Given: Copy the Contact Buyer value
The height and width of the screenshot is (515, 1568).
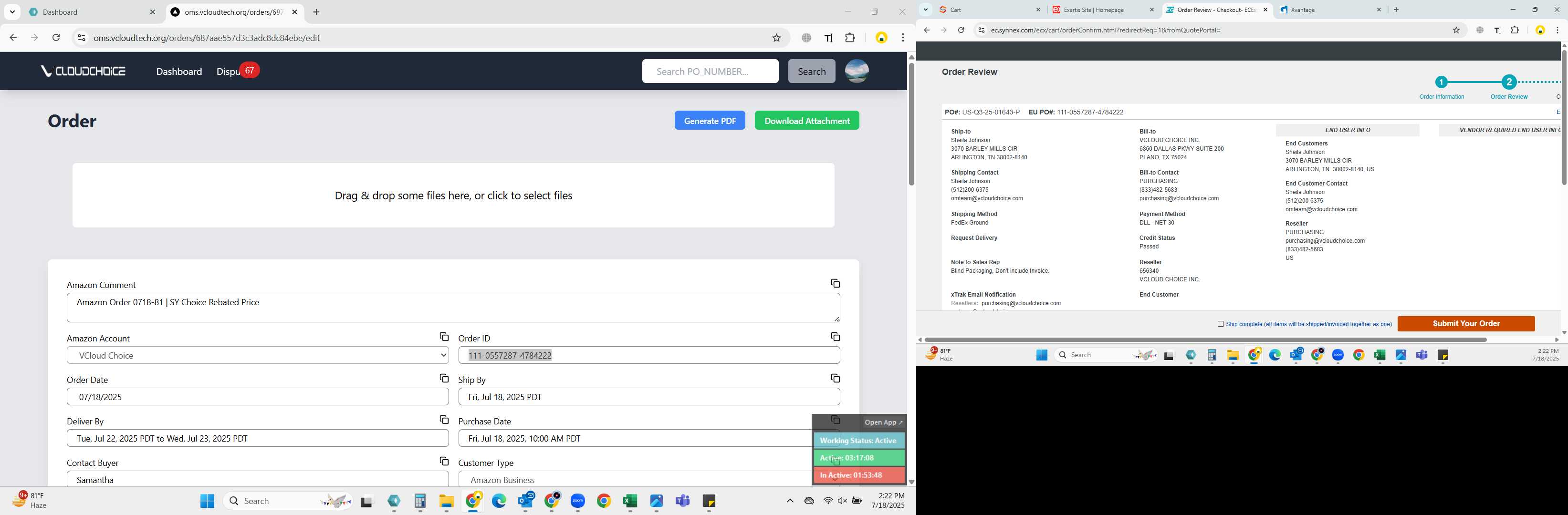Looking at the screenshot, I should point(444,462).
